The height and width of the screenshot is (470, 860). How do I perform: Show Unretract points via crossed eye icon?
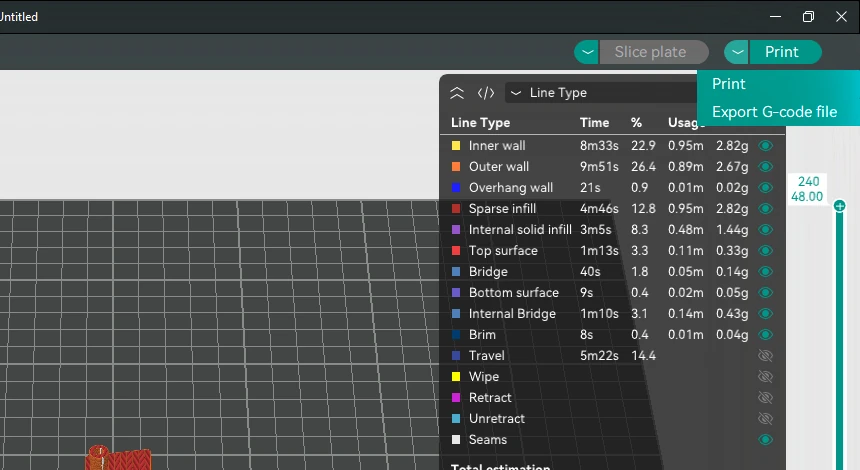click(766, 418)
